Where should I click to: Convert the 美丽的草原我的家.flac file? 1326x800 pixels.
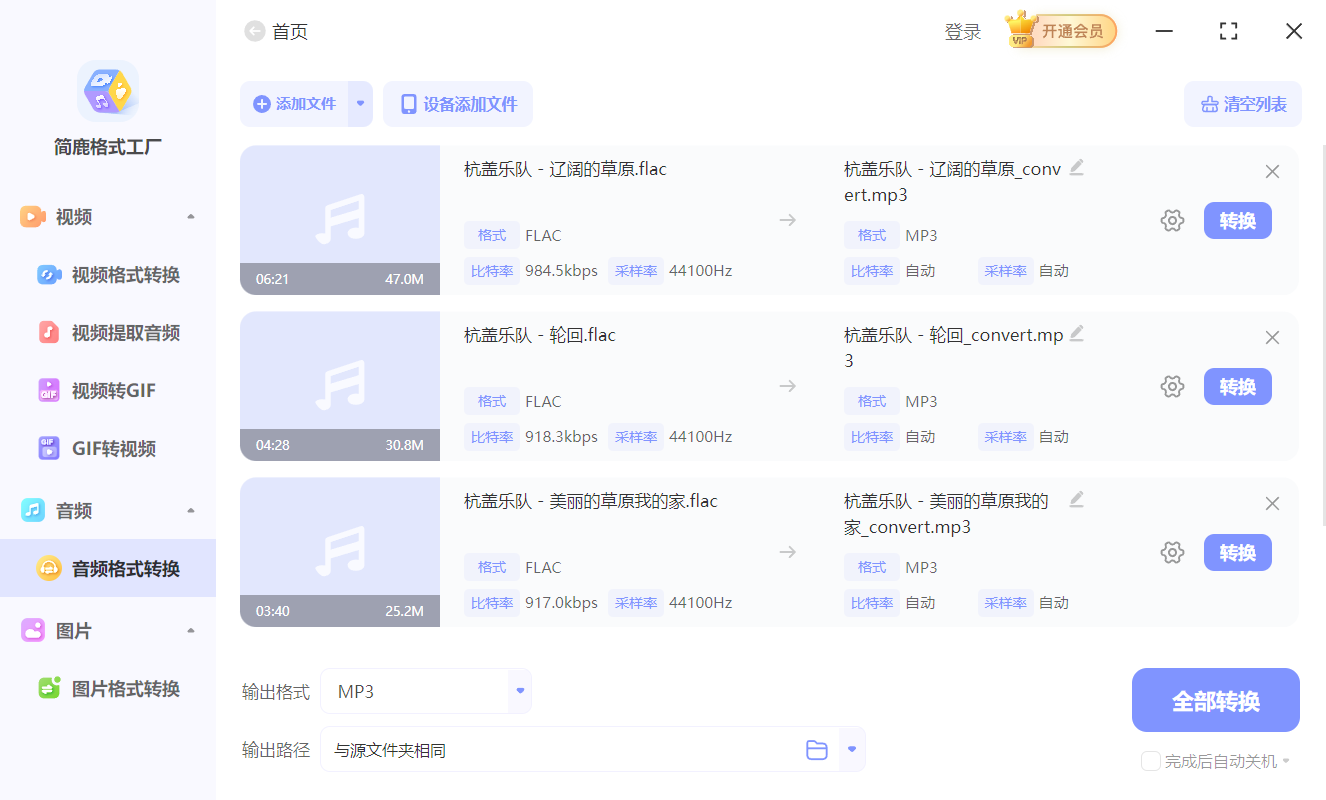click(x=1238, y=553)
